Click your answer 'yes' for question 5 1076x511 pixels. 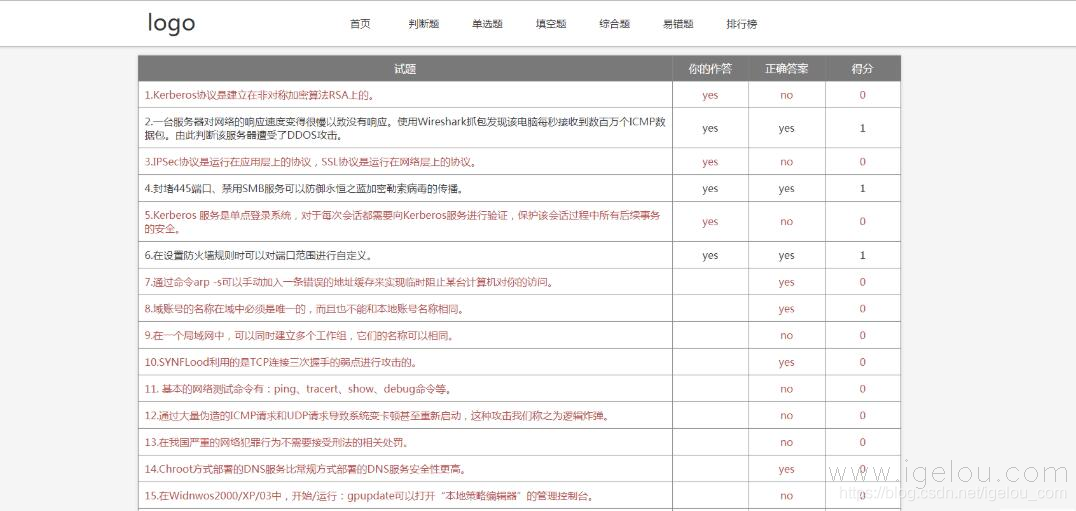(x=710, y=222)
